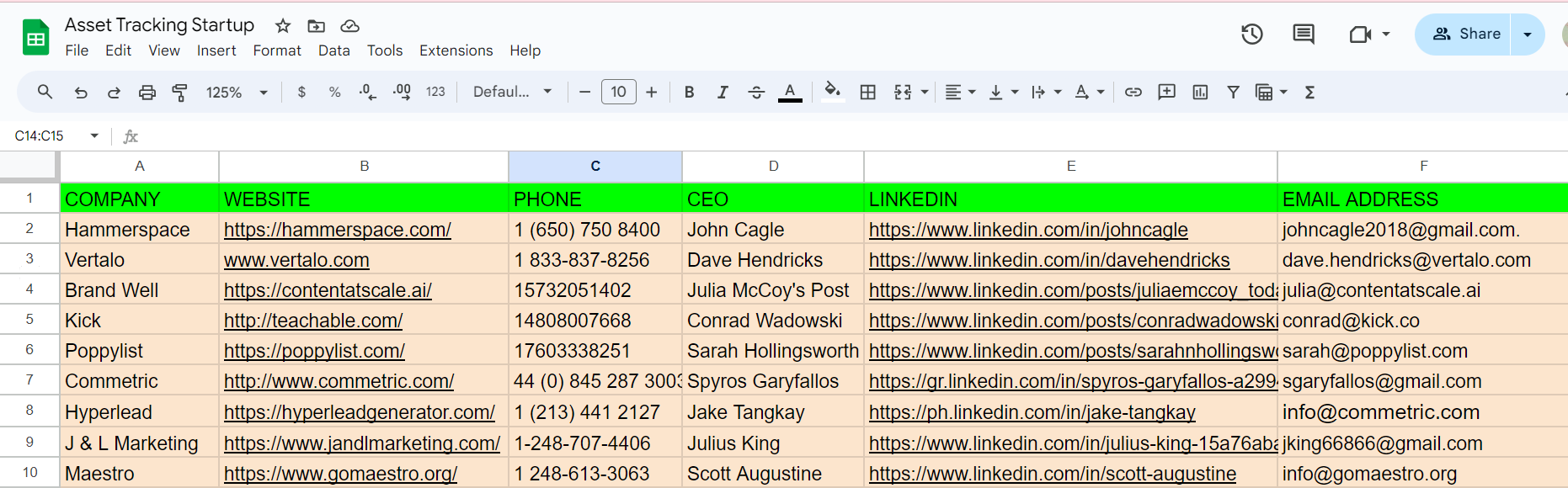This screenshot has height=488, width=1568.
Task: Open the Data menu
Action: click(x=333, y=50)
